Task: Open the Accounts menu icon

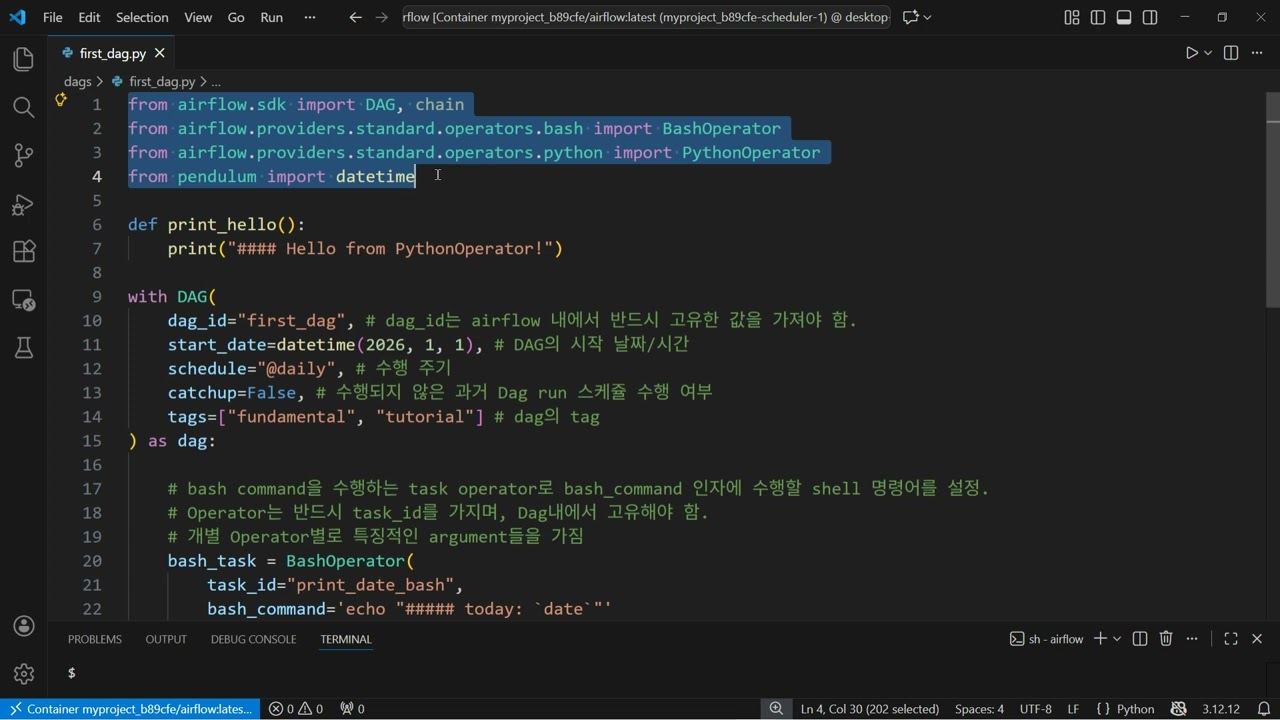Action: [23, 626]
